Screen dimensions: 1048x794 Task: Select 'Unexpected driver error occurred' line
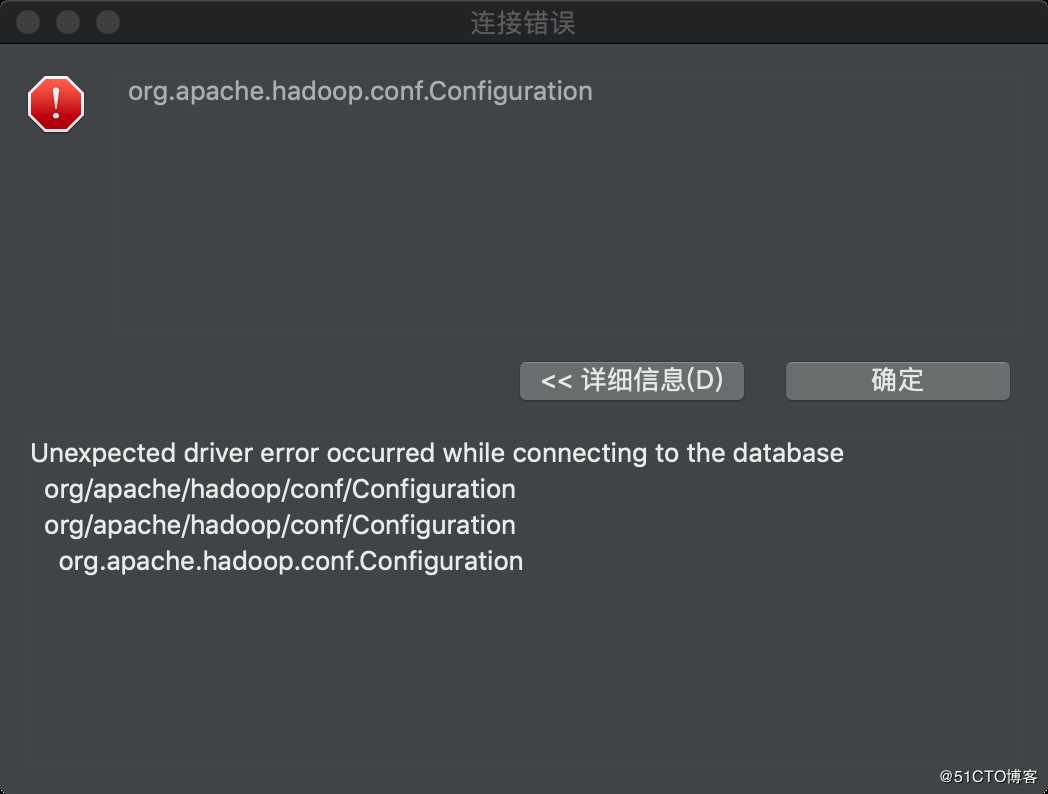click(437, 453)
